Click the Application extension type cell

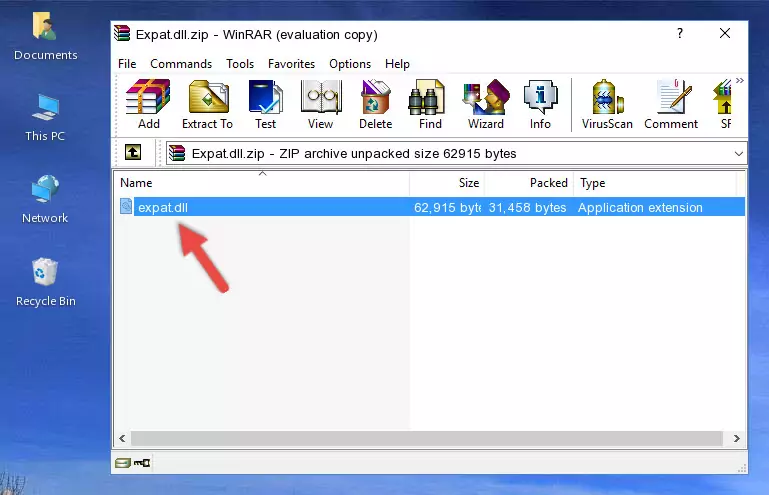[x=640, y=208]
